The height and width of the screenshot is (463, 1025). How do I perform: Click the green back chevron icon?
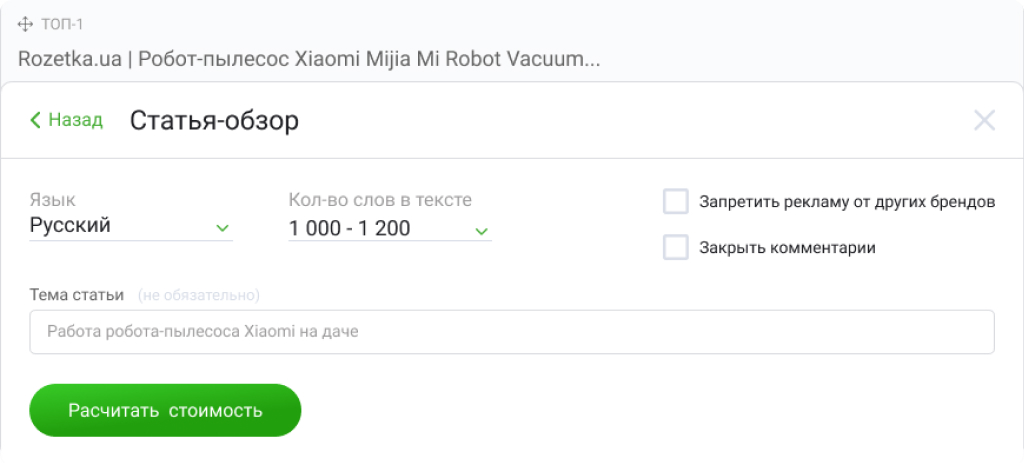[x=36, y=121]
